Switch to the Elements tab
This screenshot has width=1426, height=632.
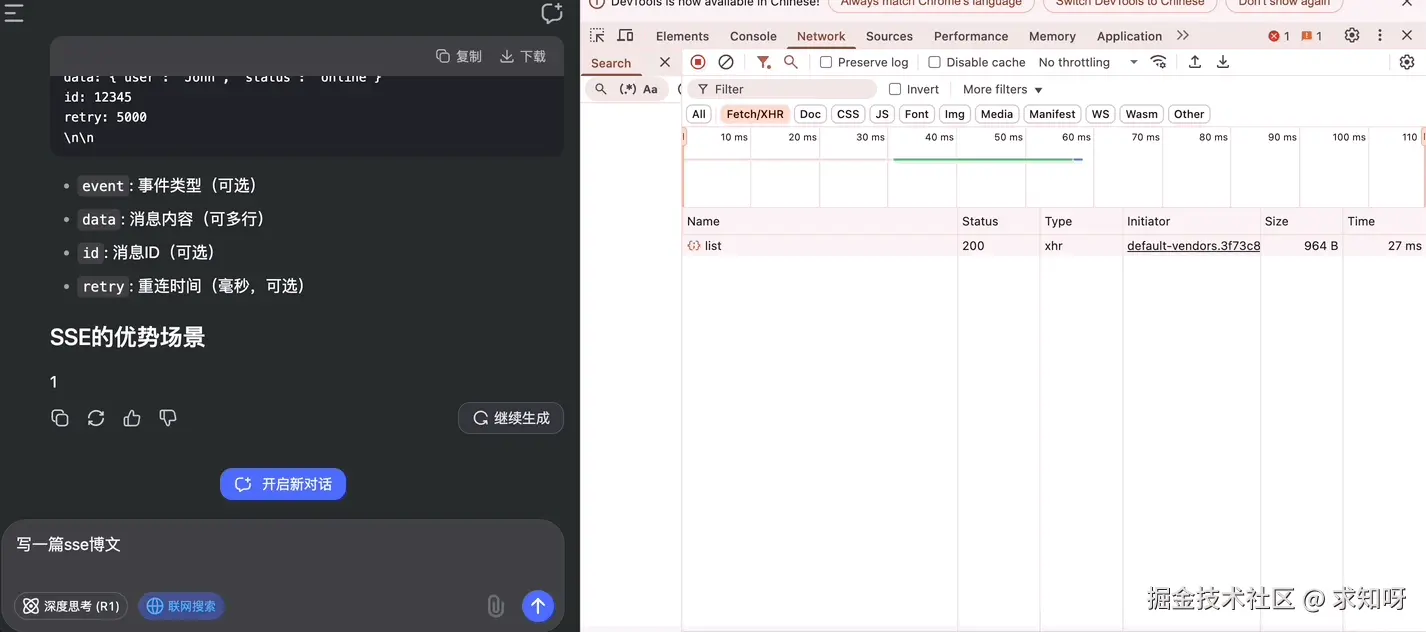[682, 36]
